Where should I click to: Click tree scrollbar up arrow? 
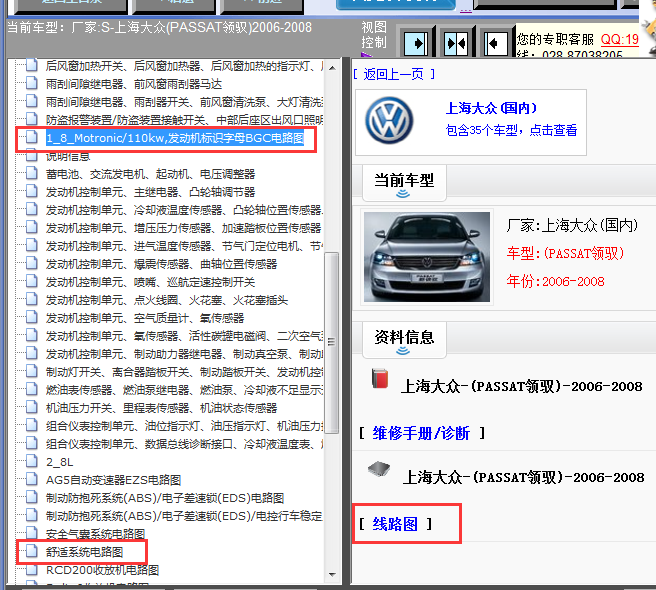(x=332, y=68)
